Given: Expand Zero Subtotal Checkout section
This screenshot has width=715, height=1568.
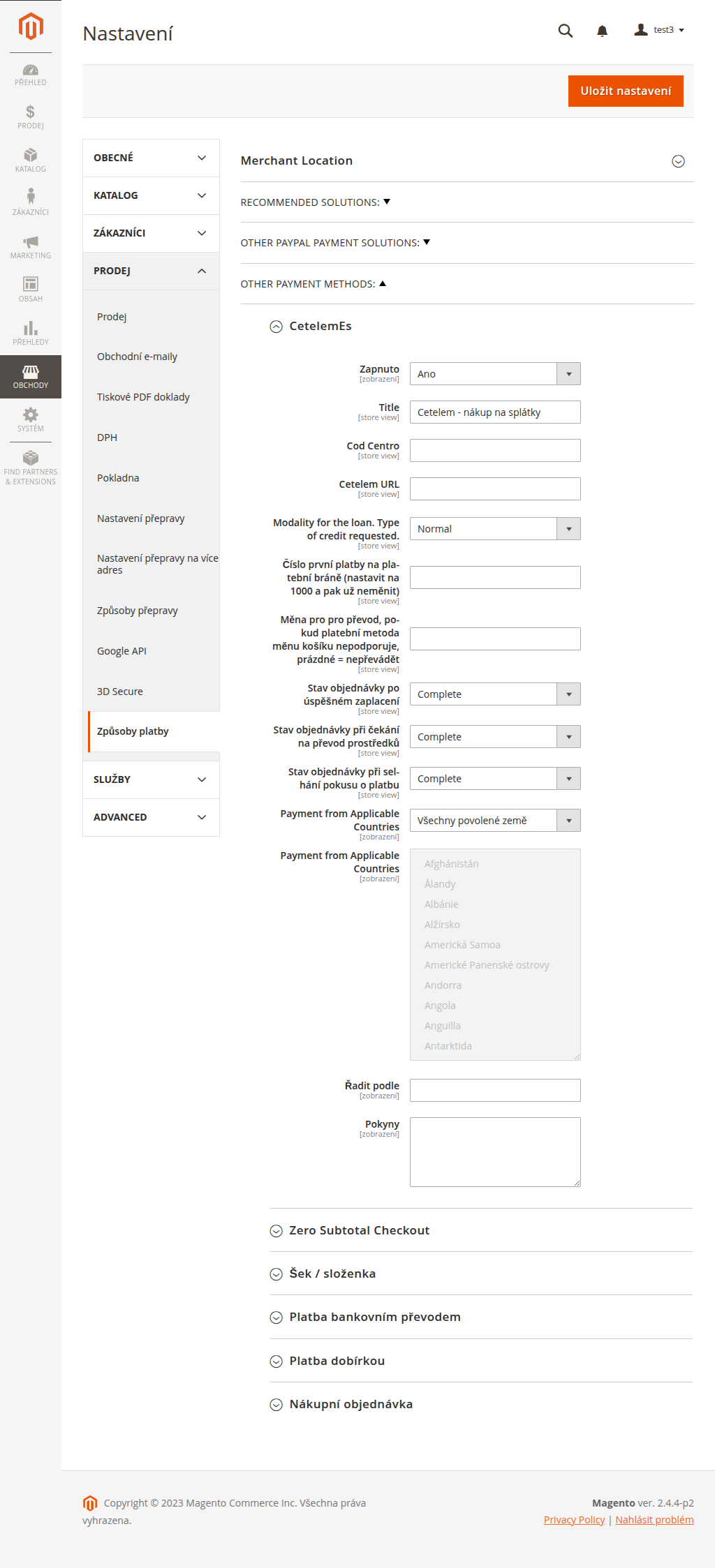Looking at the screenshot, I should click(x=277, y=1231).
